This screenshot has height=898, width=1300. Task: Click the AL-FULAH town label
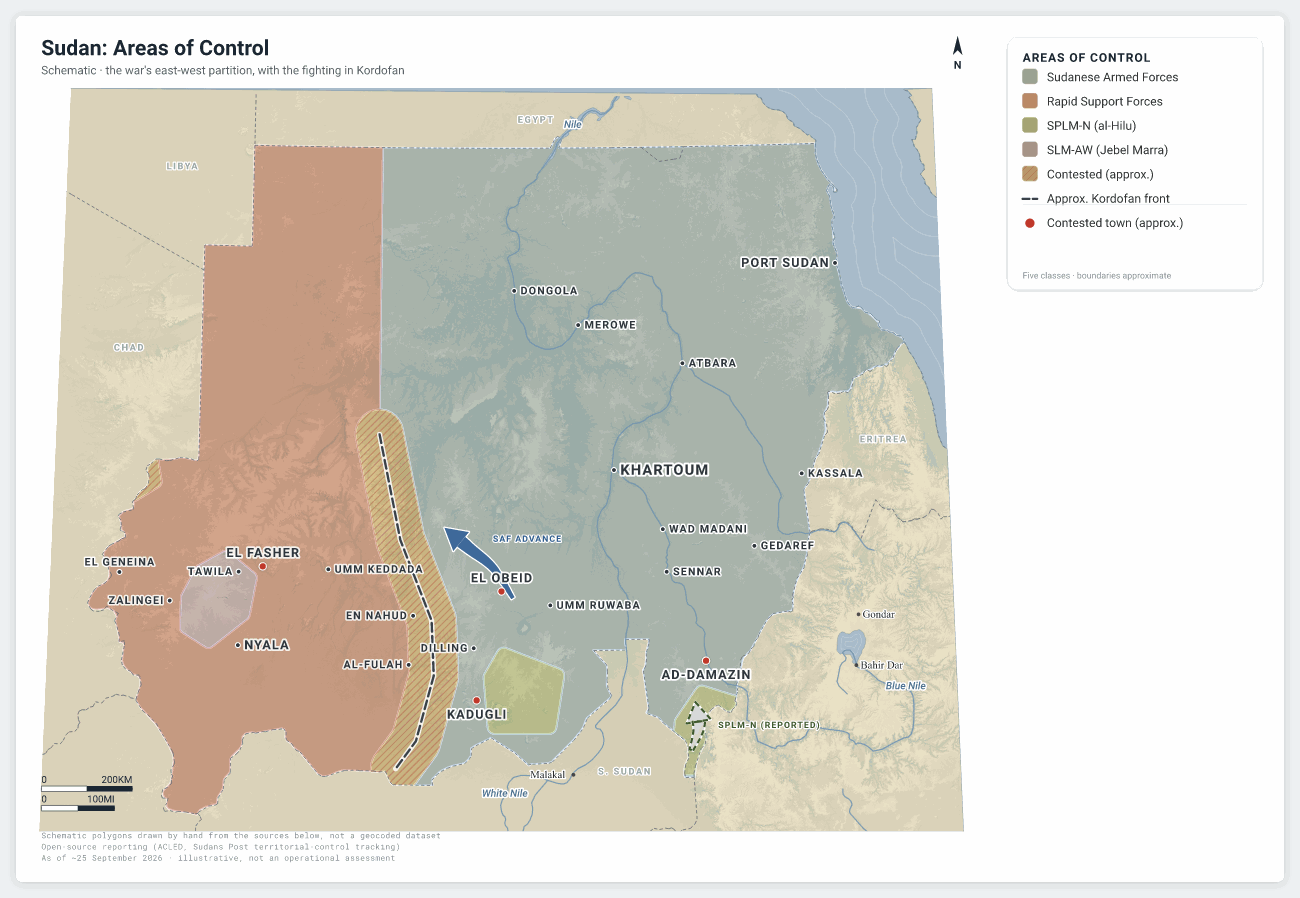point(373,664)
